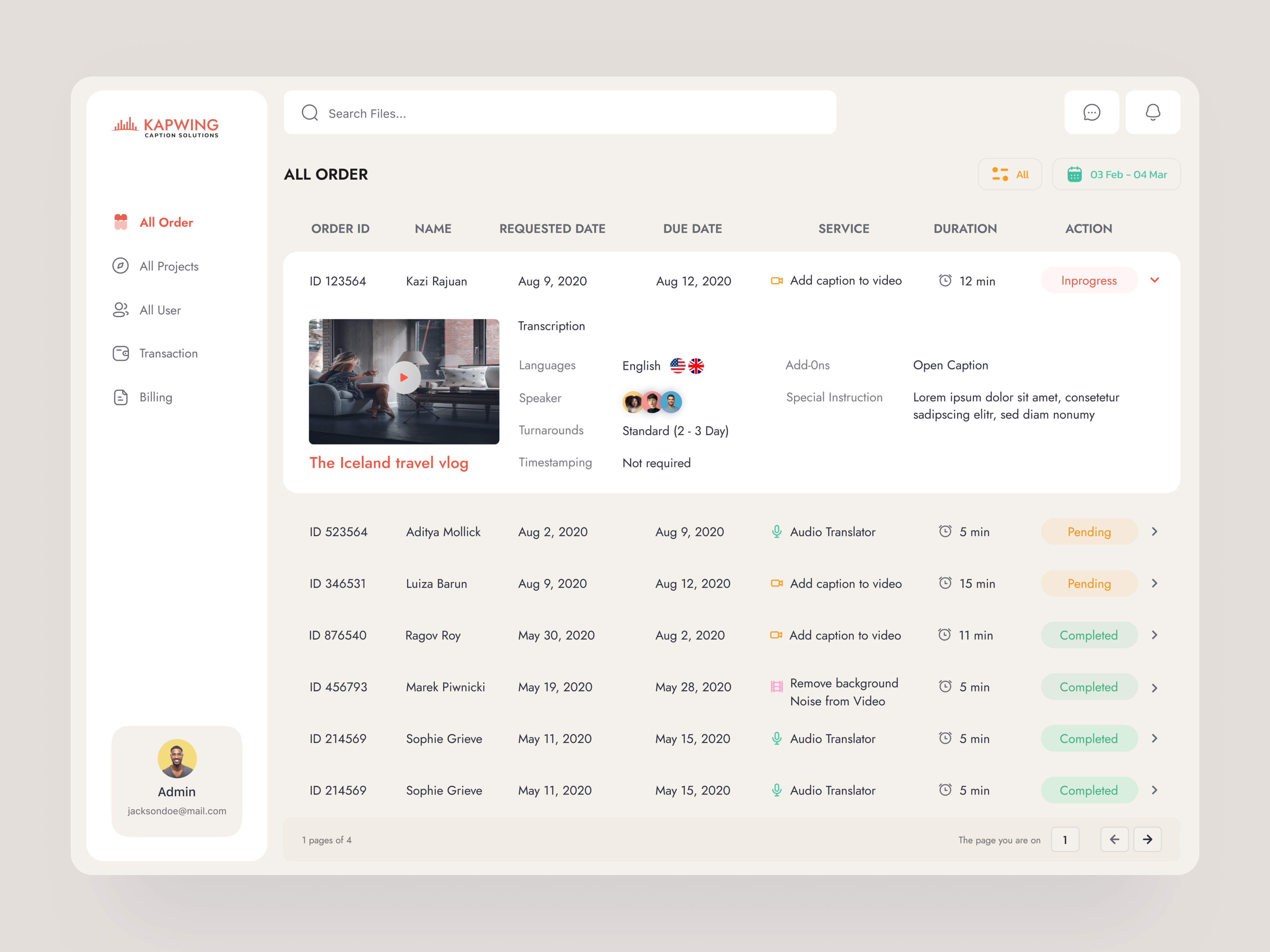Go to the next page arrow
The width and height of the screenshot is (1270, 952).
1148,840
